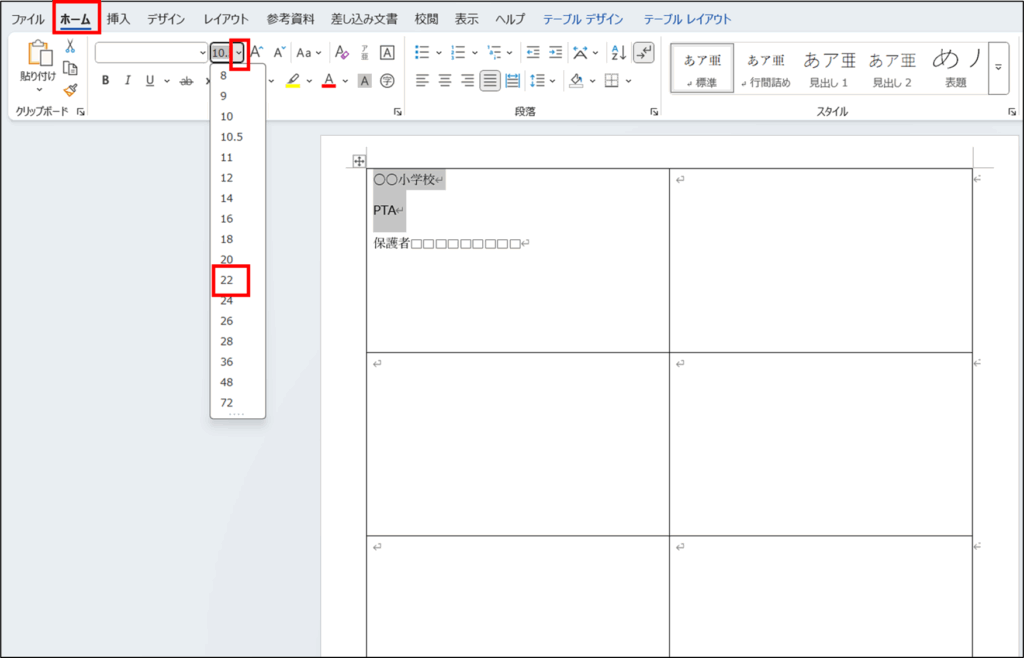This screenshot has height=658, width=1024.
Task: Increase font size with the larger A icon
Action: pyautogui.click(x=257, y=53)
